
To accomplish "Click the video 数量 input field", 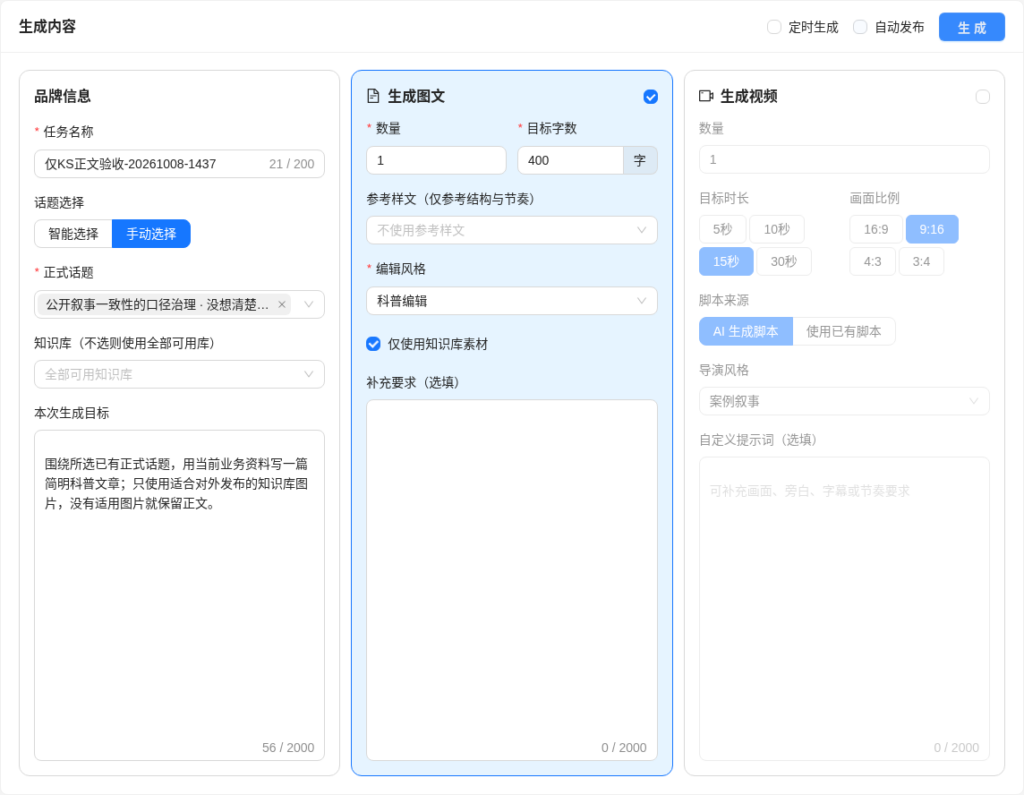I will (x=844, y=159).
